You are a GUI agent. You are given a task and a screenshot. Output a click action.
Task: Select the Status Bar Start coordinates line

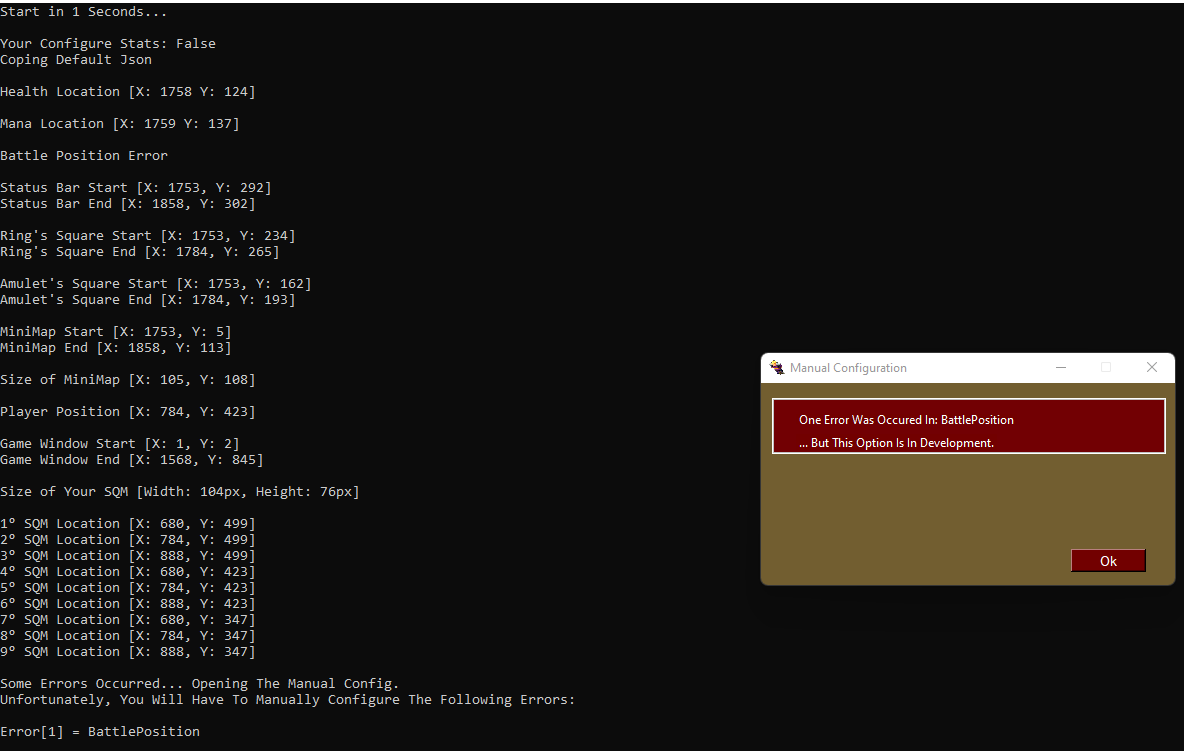point(136,187)
